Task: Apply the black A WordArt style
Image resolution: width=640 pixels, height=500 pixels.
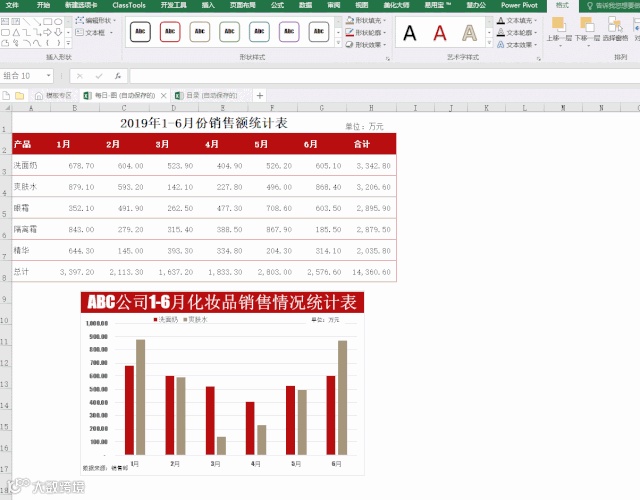Action: point(410,33)
